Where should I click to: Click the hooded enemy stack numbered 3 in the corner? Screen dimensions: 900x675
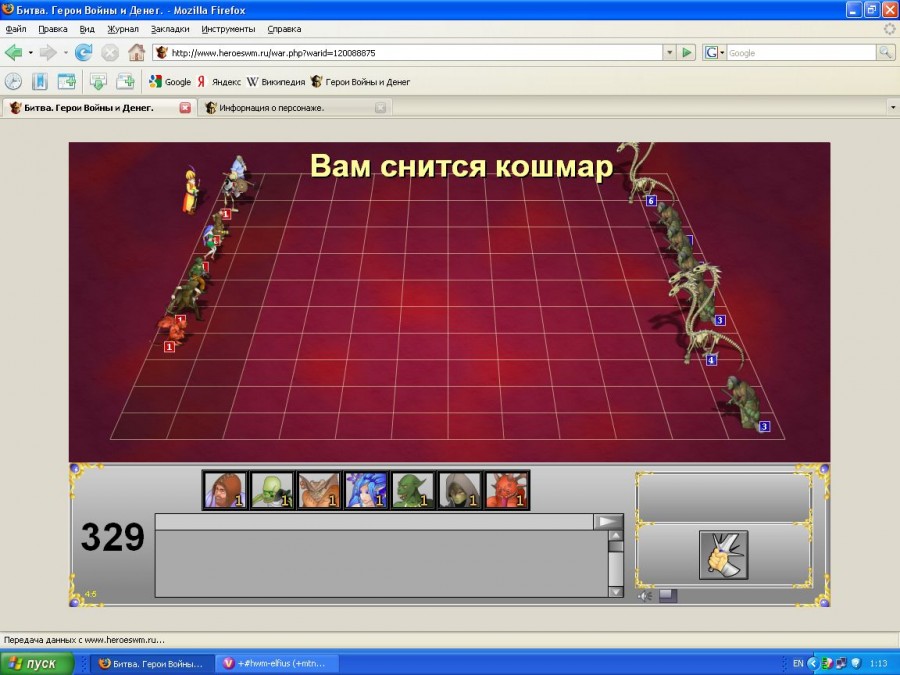[x=743, y=402]
